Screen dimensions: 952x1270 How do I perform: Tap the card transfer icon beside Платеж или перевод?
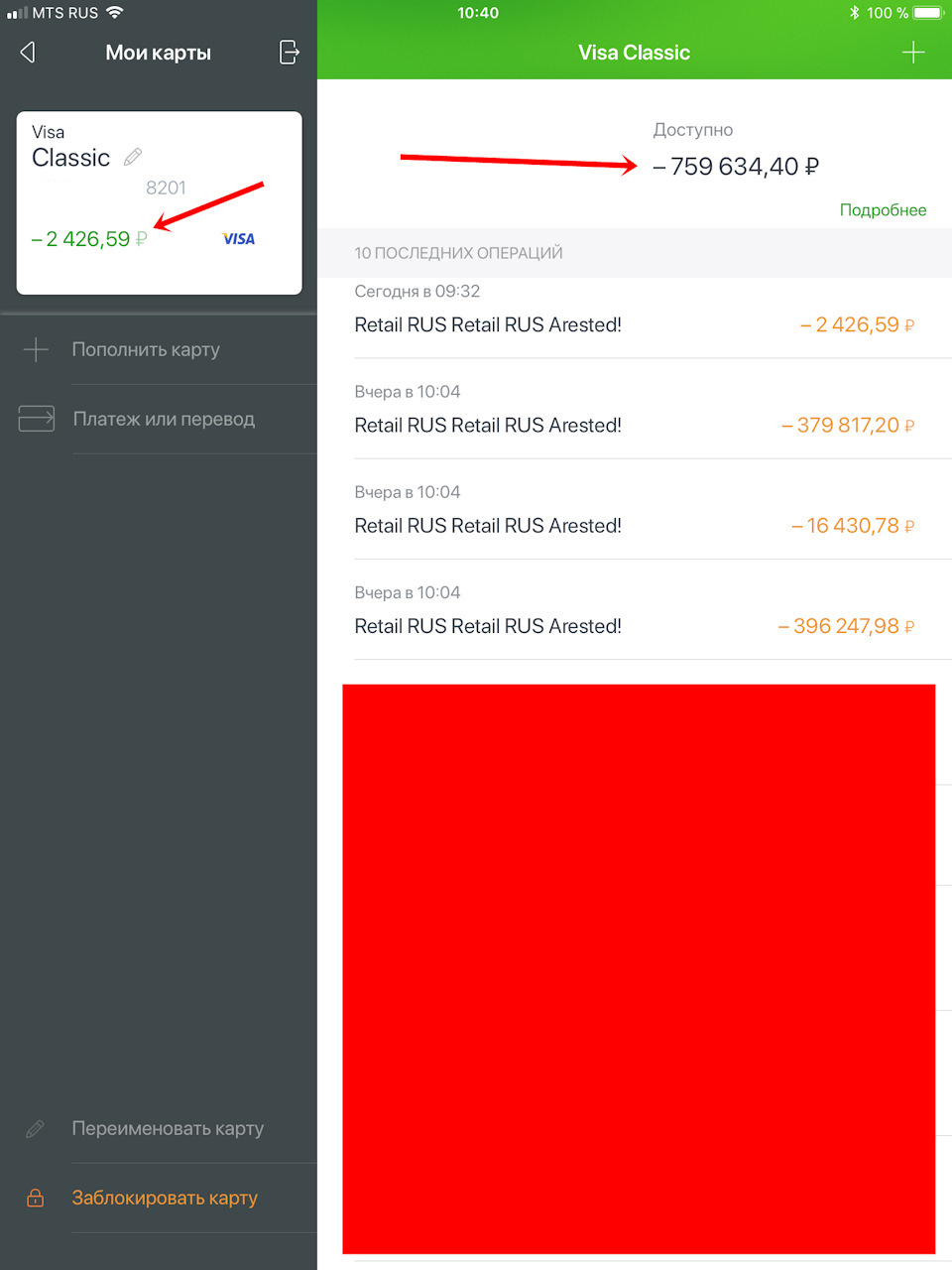(37, 419)
